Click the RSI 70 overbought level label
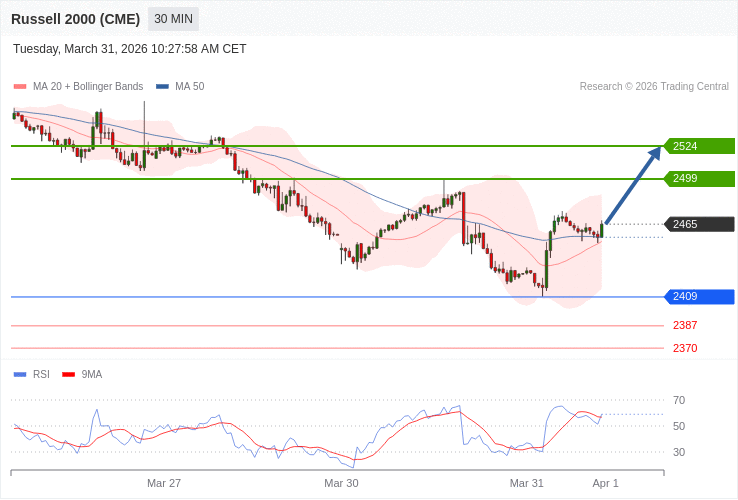738x500 pixels. tap(679, 400)
